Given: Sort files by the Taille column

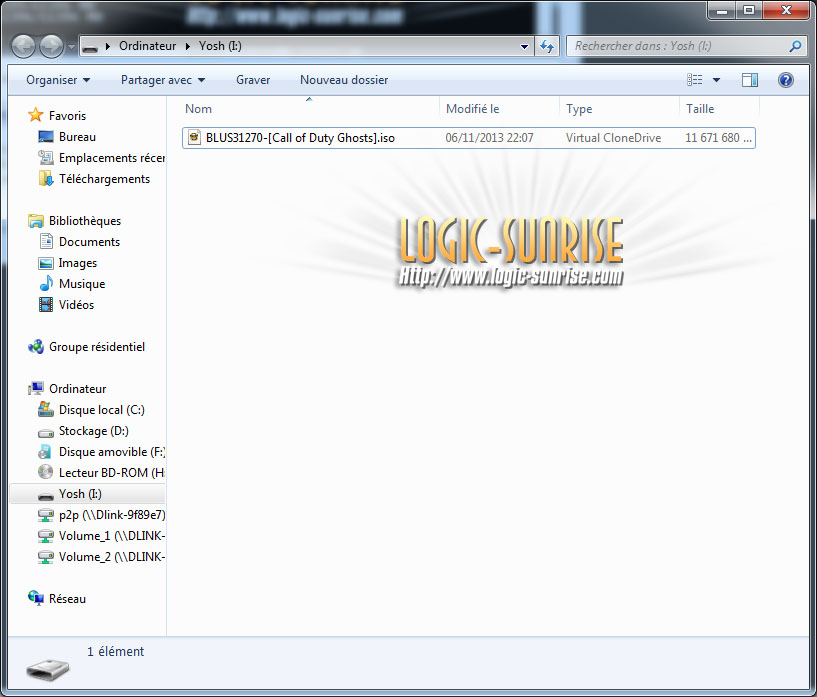Looking at the screenshot, I should coord(719,109).
